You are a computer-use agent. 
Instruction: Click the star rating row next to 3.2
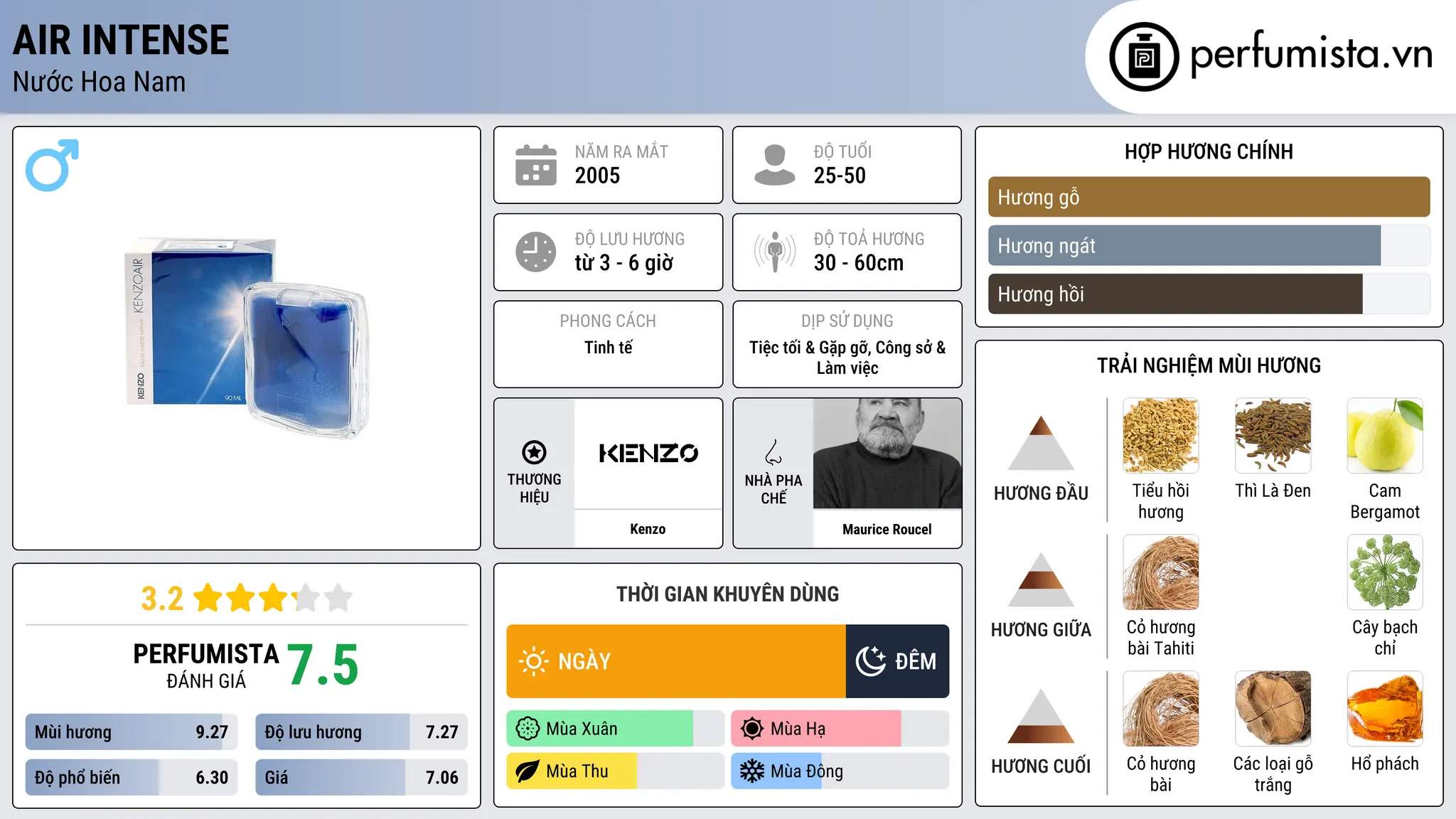(273, 598)
